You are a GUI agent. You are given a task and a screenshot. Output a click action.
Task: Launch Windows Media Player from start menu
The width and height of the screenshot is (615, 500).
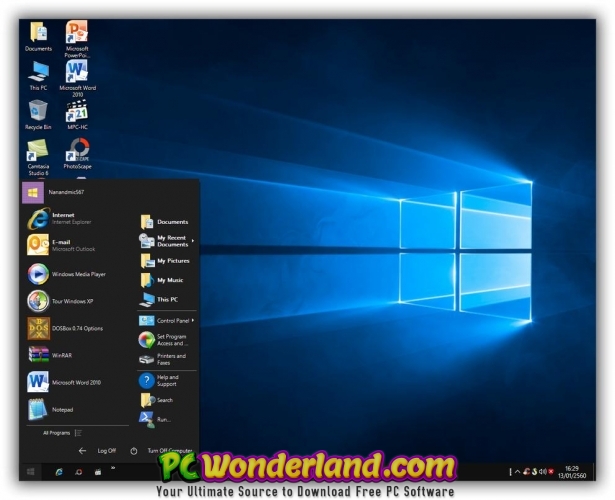click(x=67, y=274)
